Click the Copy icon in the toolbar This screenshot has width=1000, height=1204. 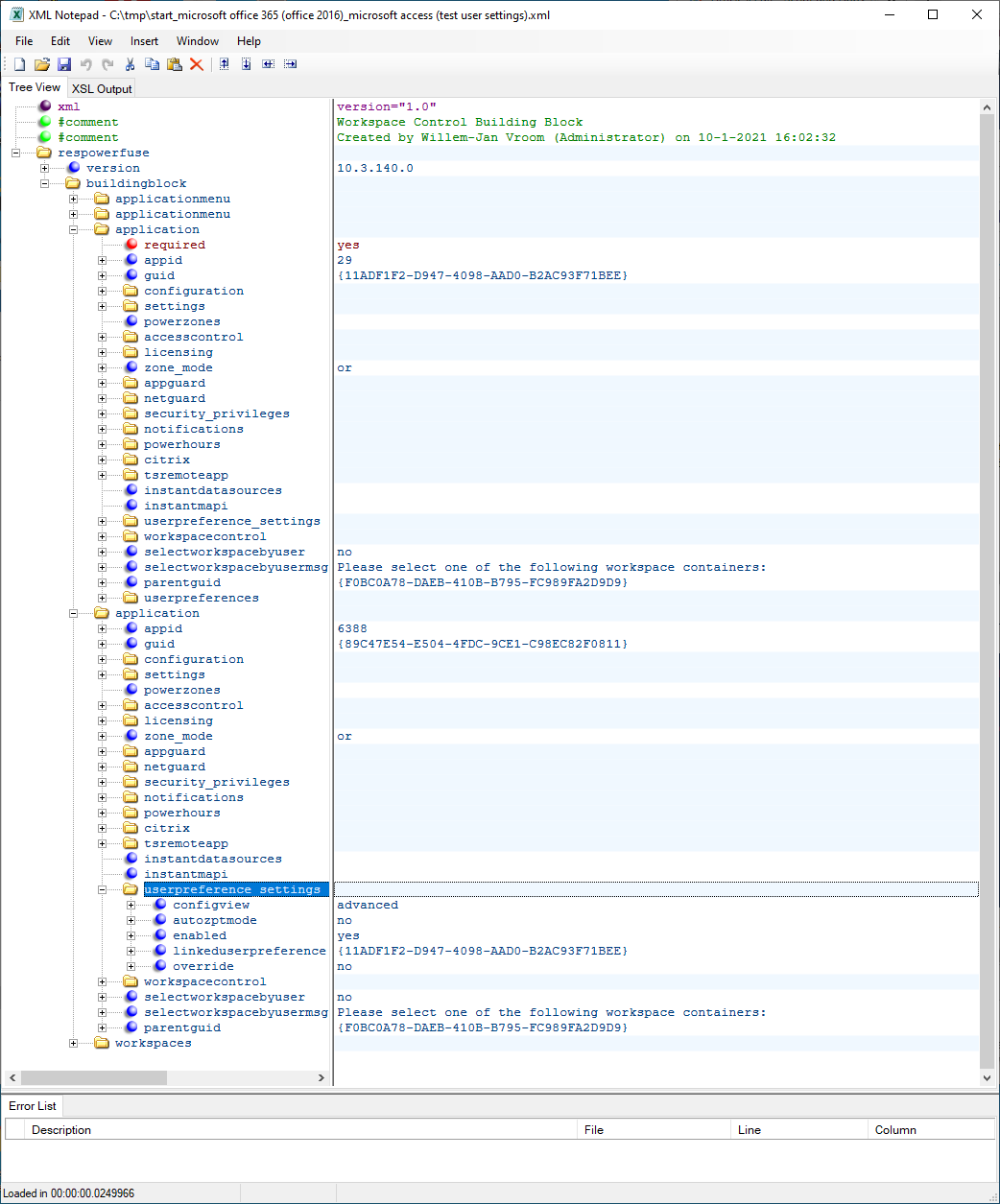click(152, 64)
